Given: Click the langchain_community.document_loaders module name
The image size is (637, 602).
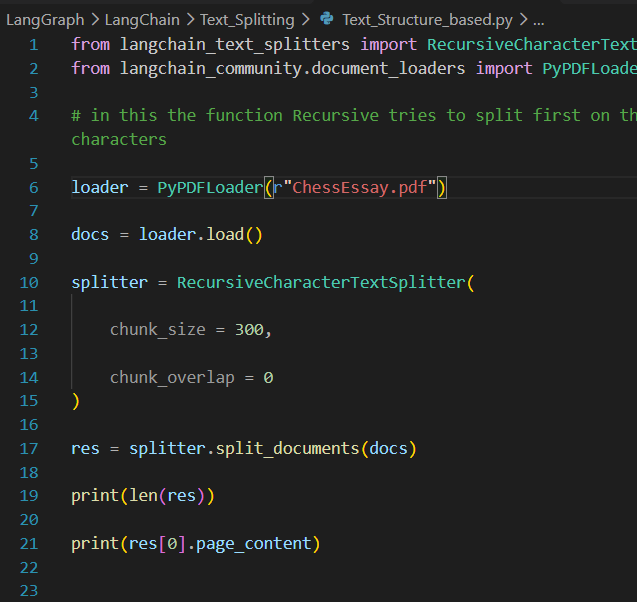Looking at the screenshot, I should click(x=292, y=69).
